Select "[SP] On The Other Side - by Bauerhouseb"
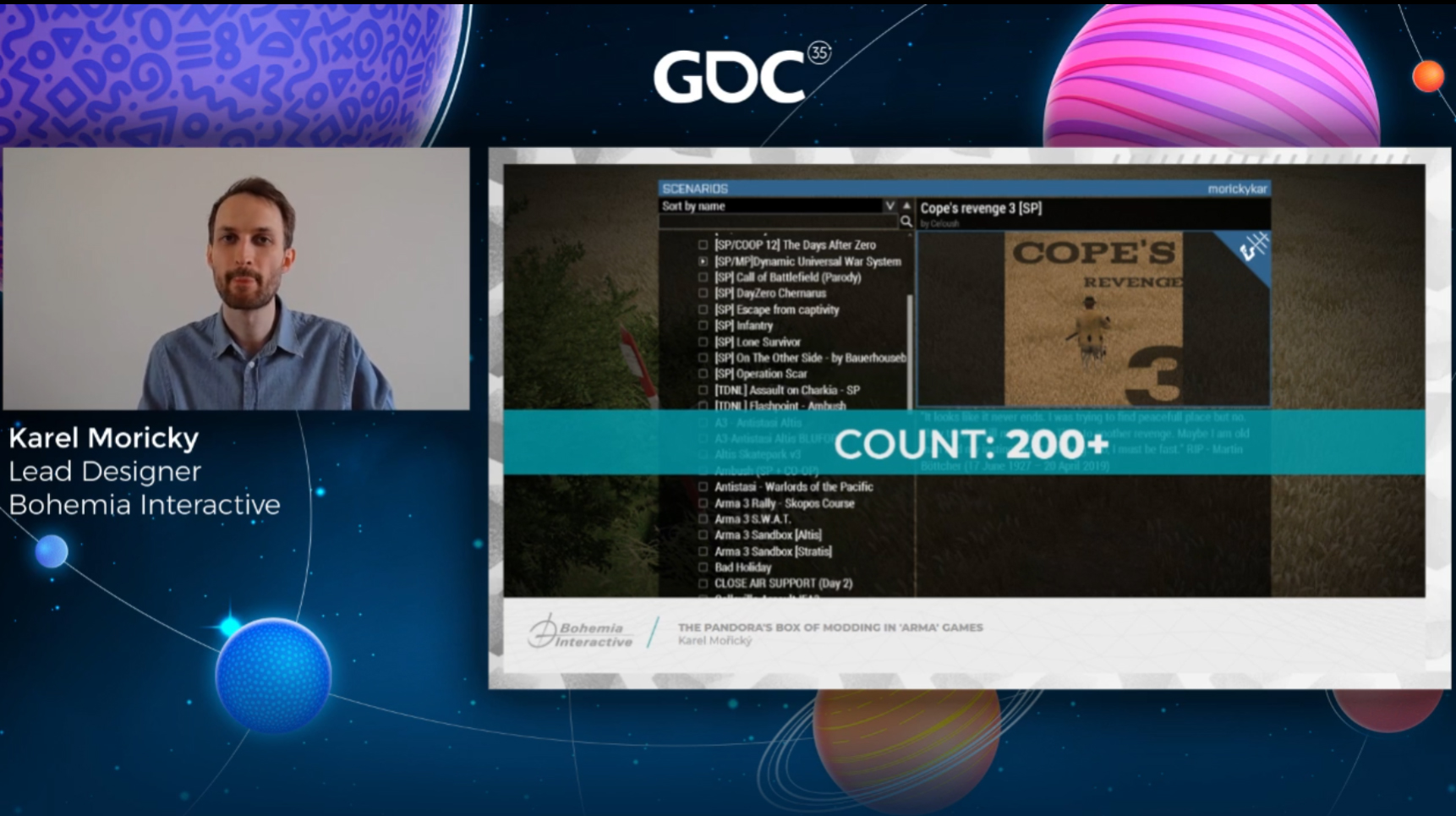 (810, 358)
